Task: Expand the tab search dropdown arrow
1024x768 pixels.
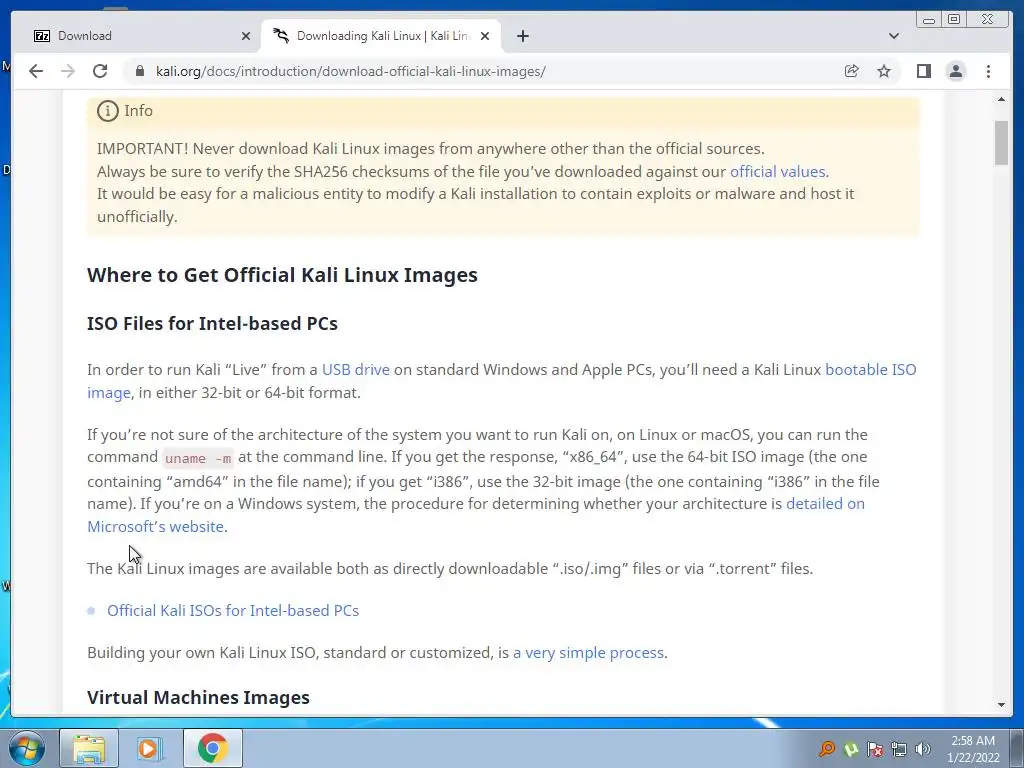Action: point(893,36)
